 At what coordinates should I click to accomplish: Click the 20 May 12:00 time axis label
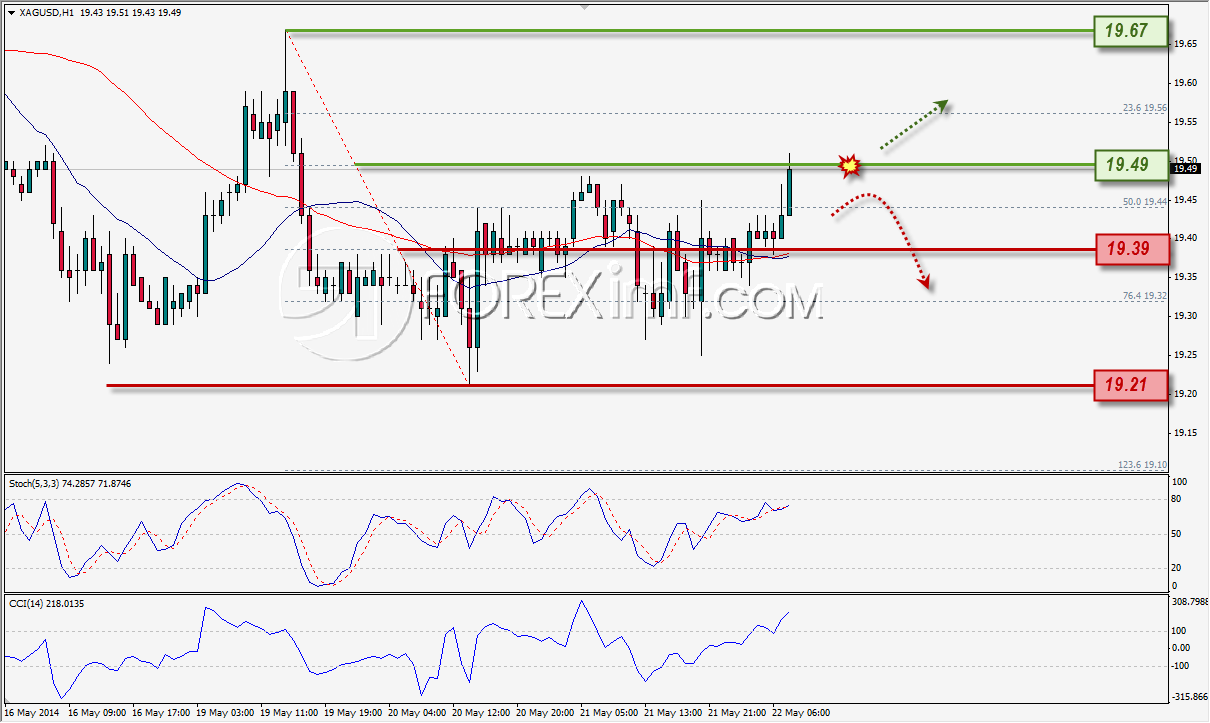(x=481, y=713)
